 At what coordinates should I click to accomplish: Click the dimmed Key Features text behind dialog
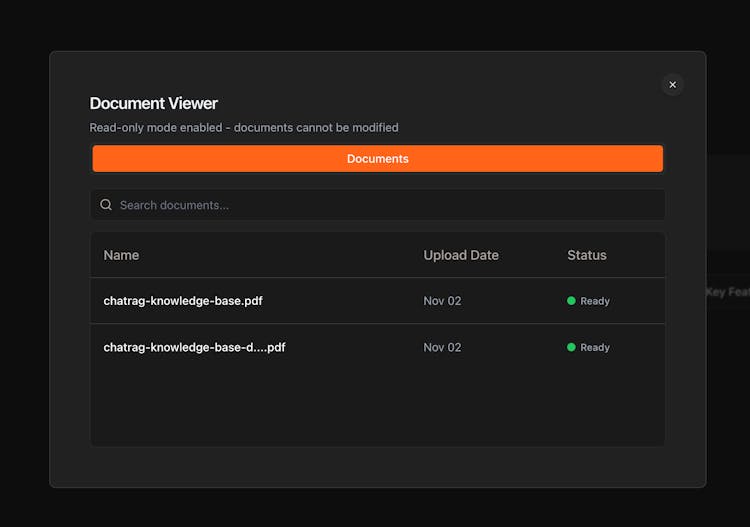(727, 292)
